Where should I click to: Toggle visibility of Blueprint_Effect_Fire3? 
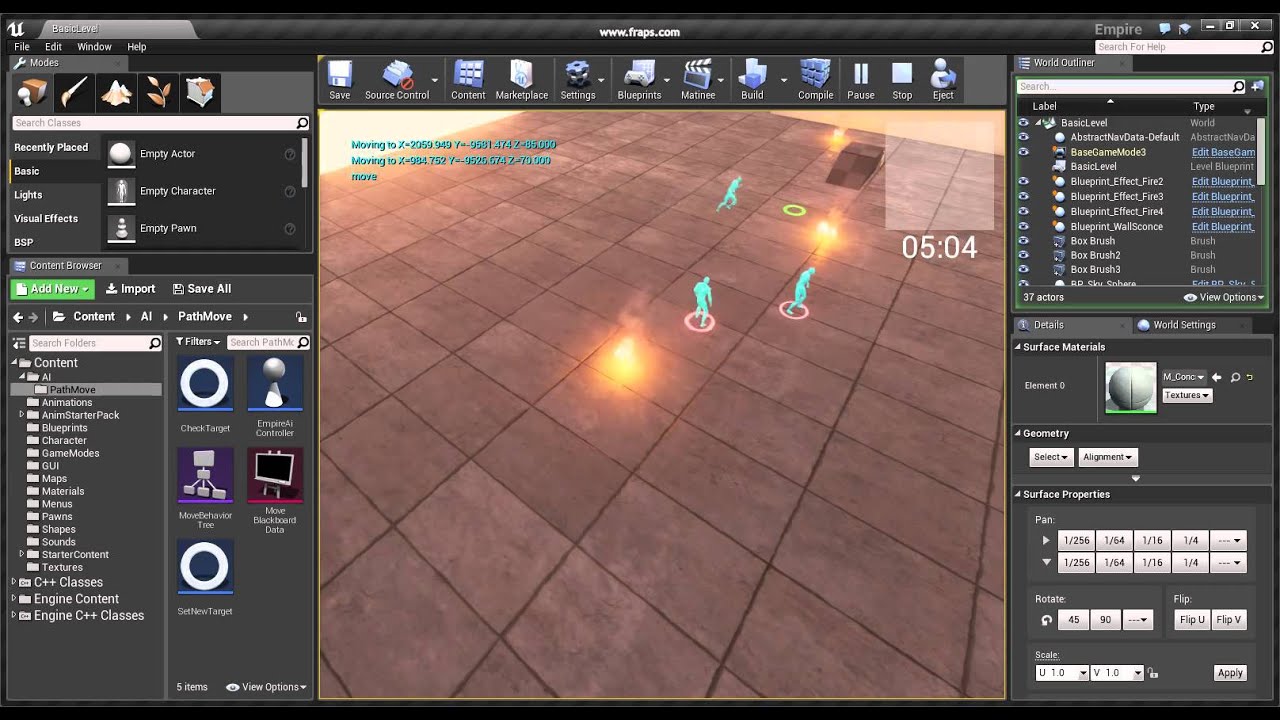pos(1023,197)
